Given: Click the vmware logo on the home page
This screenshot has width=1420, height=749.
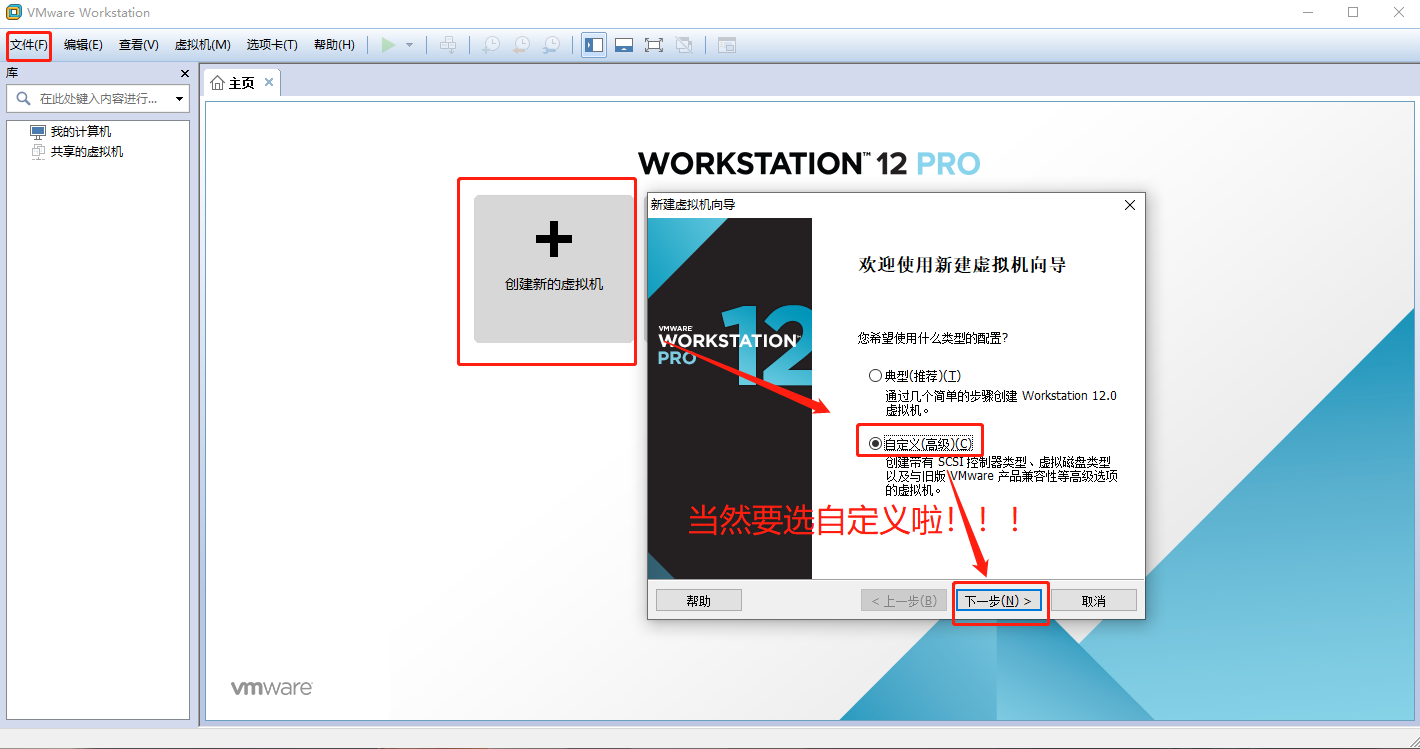Looking at the screenshot, I should 272,689.
